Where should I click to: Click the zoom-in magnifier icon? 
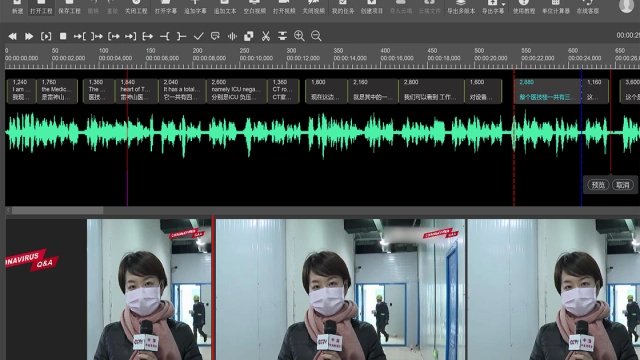[299, 36]
